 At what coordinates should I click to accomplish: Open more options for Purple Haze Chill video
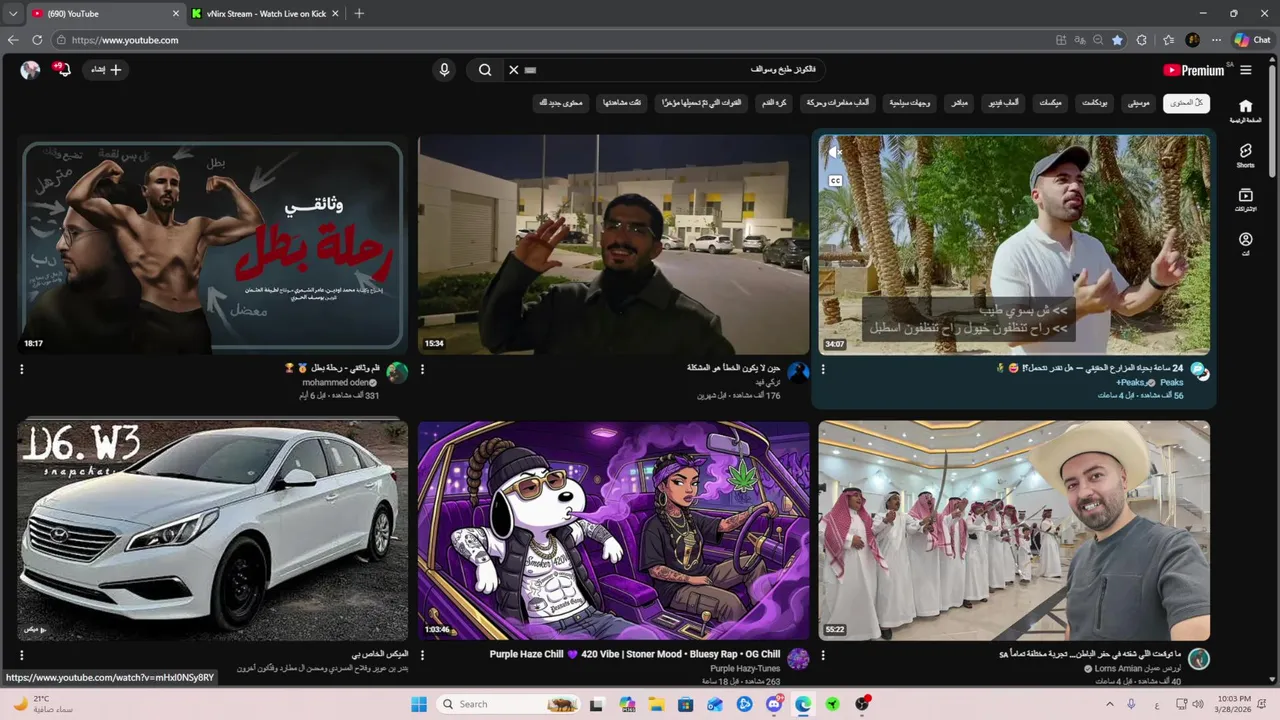tap(422, 655)
